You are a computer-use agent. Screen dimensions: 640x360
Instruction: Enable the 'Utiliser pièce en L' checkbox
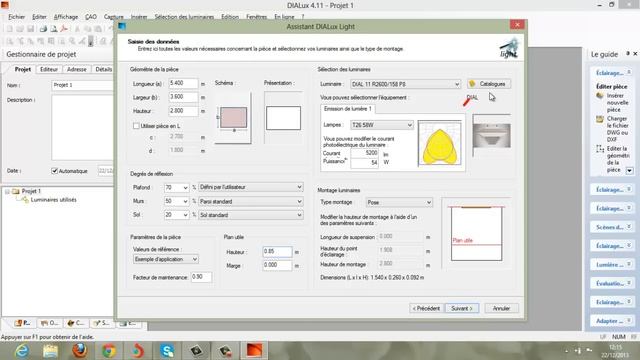point(136,126)
